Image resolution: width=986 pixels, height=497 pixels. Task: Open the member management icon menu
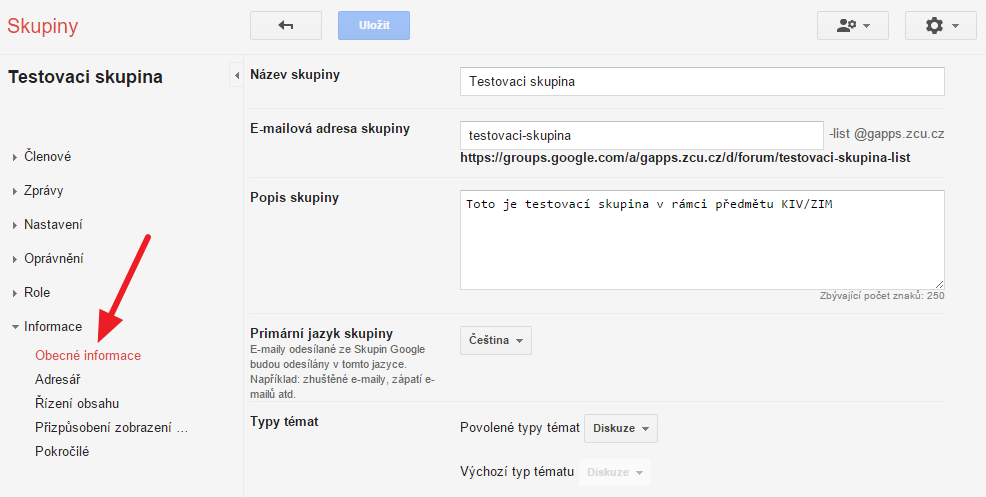(853, 26)
